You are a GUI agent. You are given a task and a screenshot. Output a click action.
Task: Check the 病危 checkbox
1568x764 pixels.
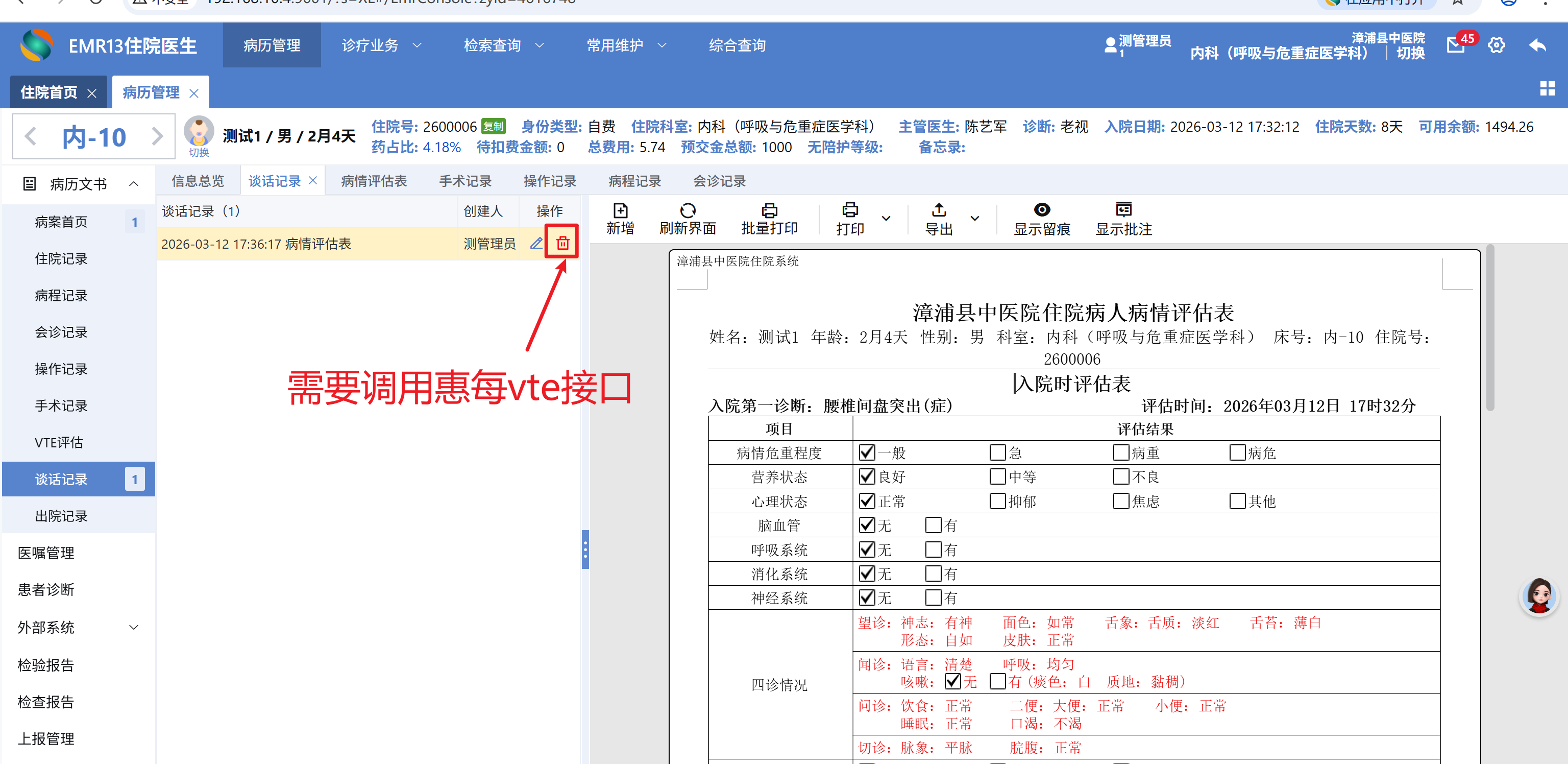click(1237, 452)
